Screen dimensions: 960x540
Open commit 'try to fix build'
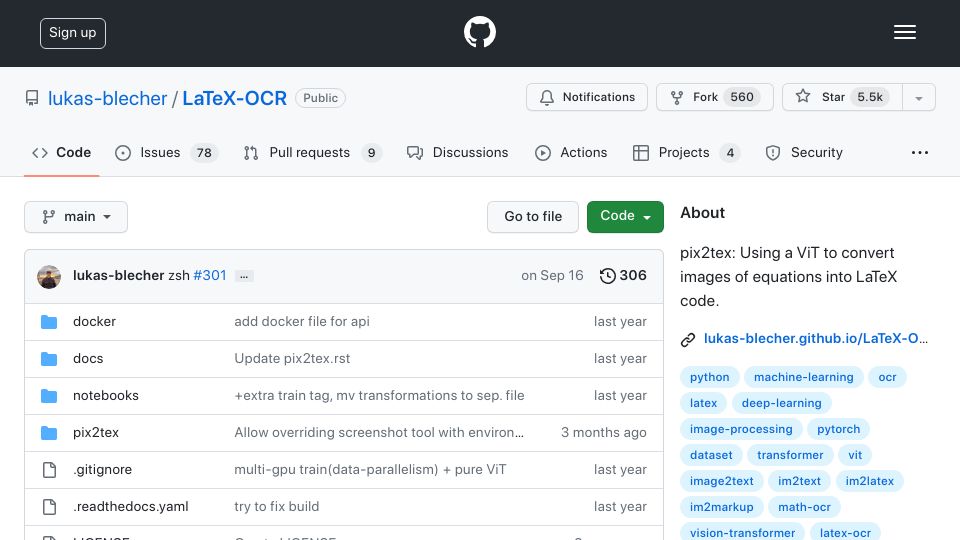tap(277, 506)
